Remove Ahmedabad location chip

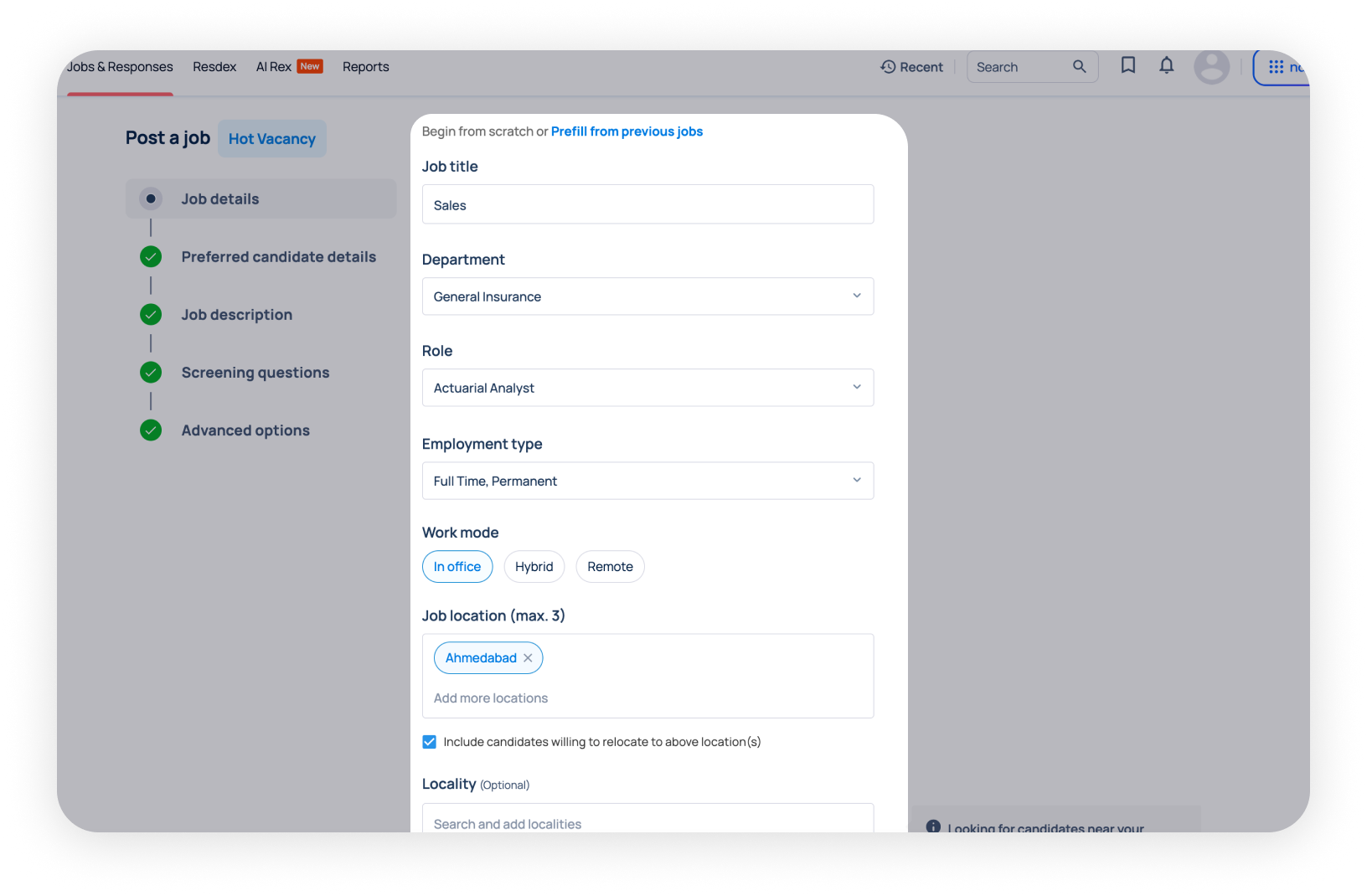pos(528,658)
